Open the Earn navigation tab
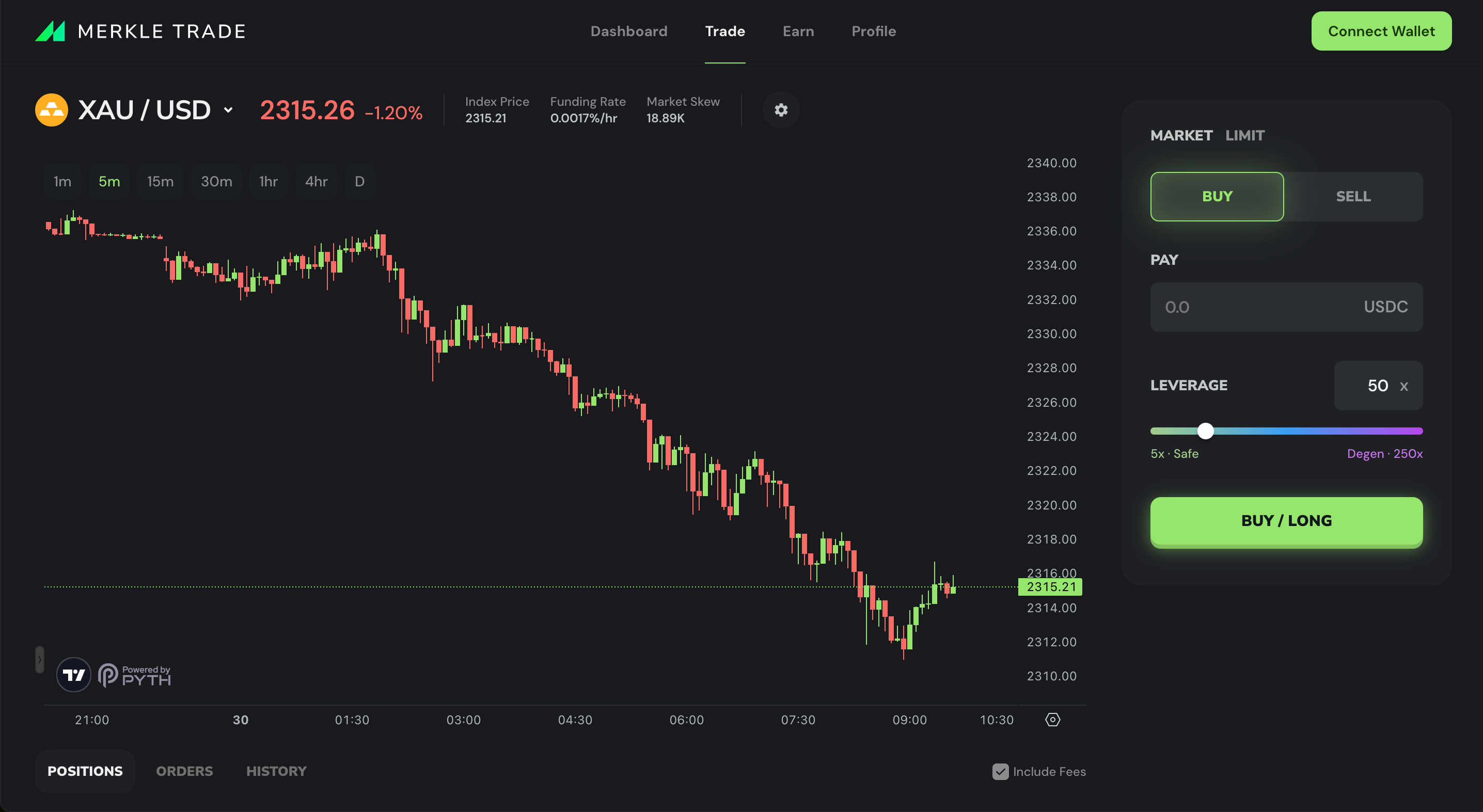Screen dimensions: 1483x812 [798, 31]
